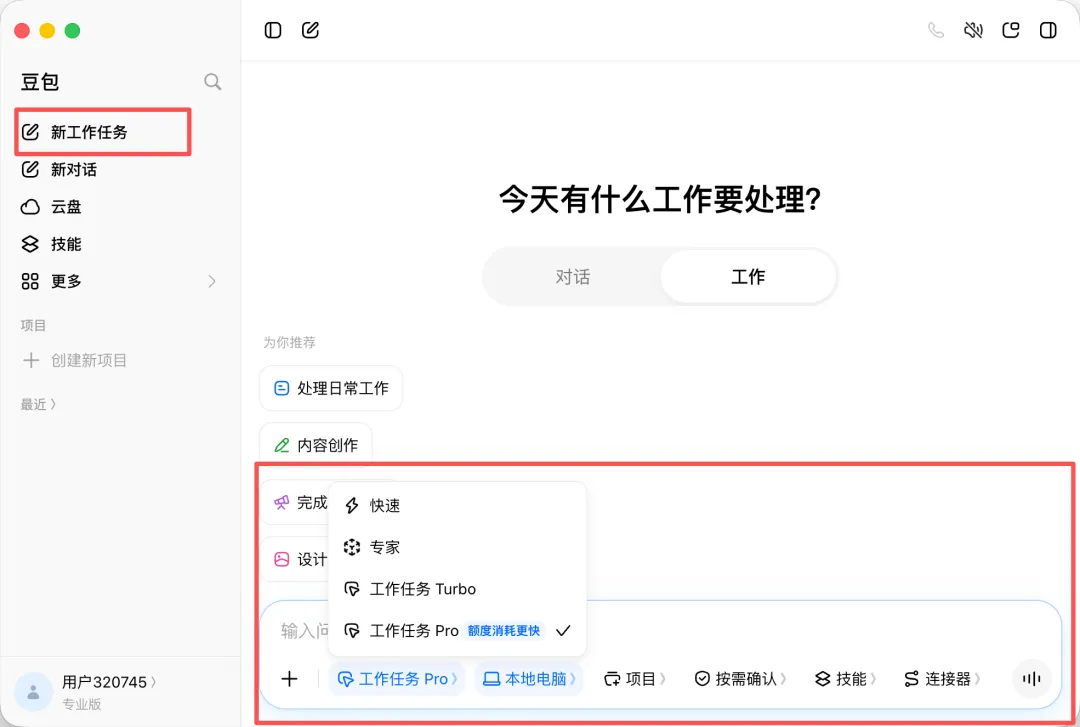The width and height of the screenshot is (1080, 727).
Task: Open the 项目 dropdown in input bar
Action: pyautogui.click(x=634, y=679)
